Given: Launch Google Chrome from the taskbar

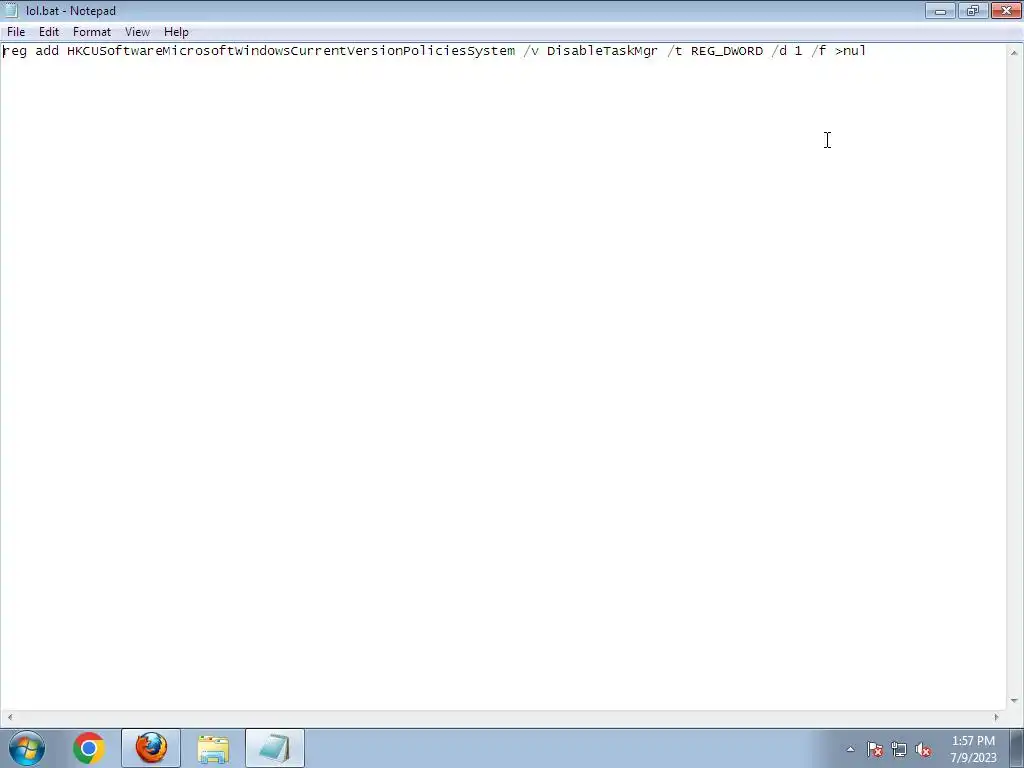Looking at the screenshot, I should pos(89,748).
